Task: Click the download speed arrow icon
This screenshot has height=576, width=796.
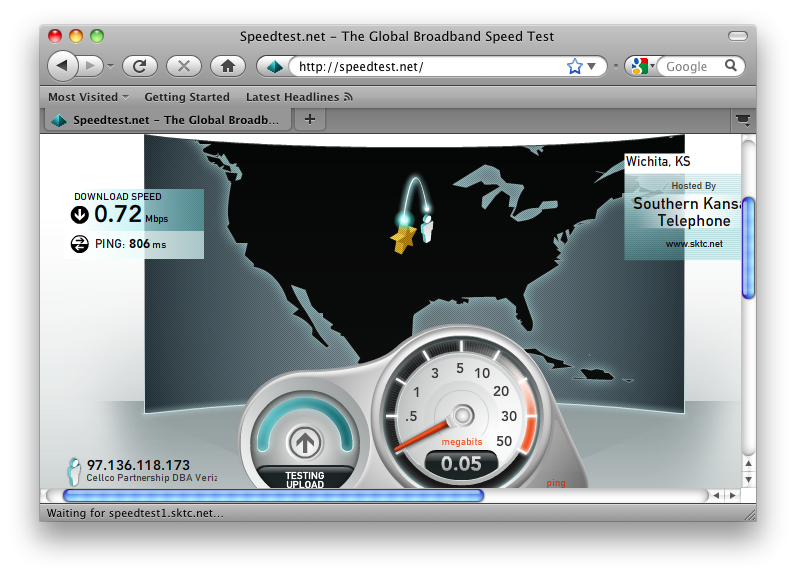Action: pos(80,215)
